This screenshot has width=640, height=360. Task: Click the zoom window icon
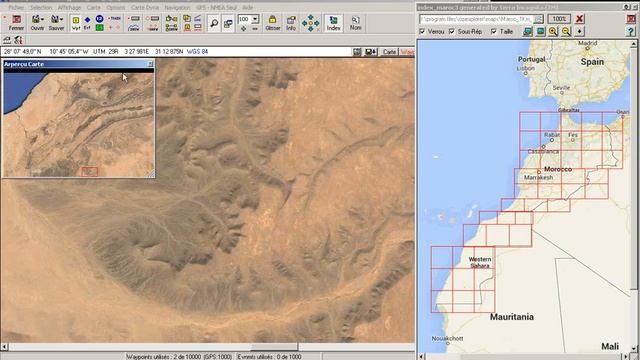228,23
